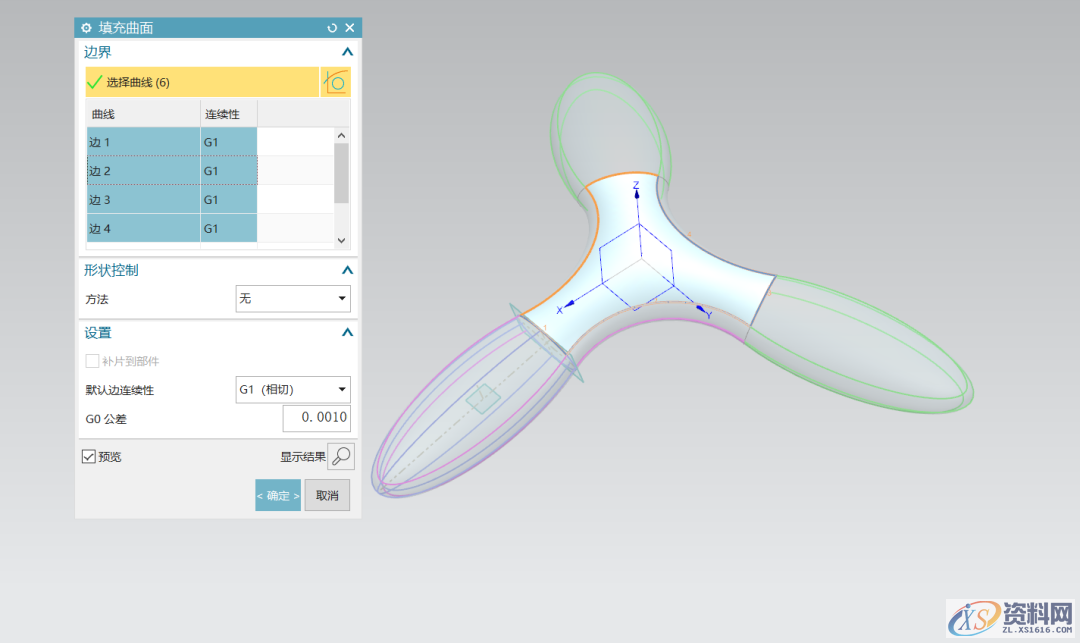Viewport: 1080px width, 643px height.
Task: Click the curve list scrollbar down arrow
Action: [341, 240]
